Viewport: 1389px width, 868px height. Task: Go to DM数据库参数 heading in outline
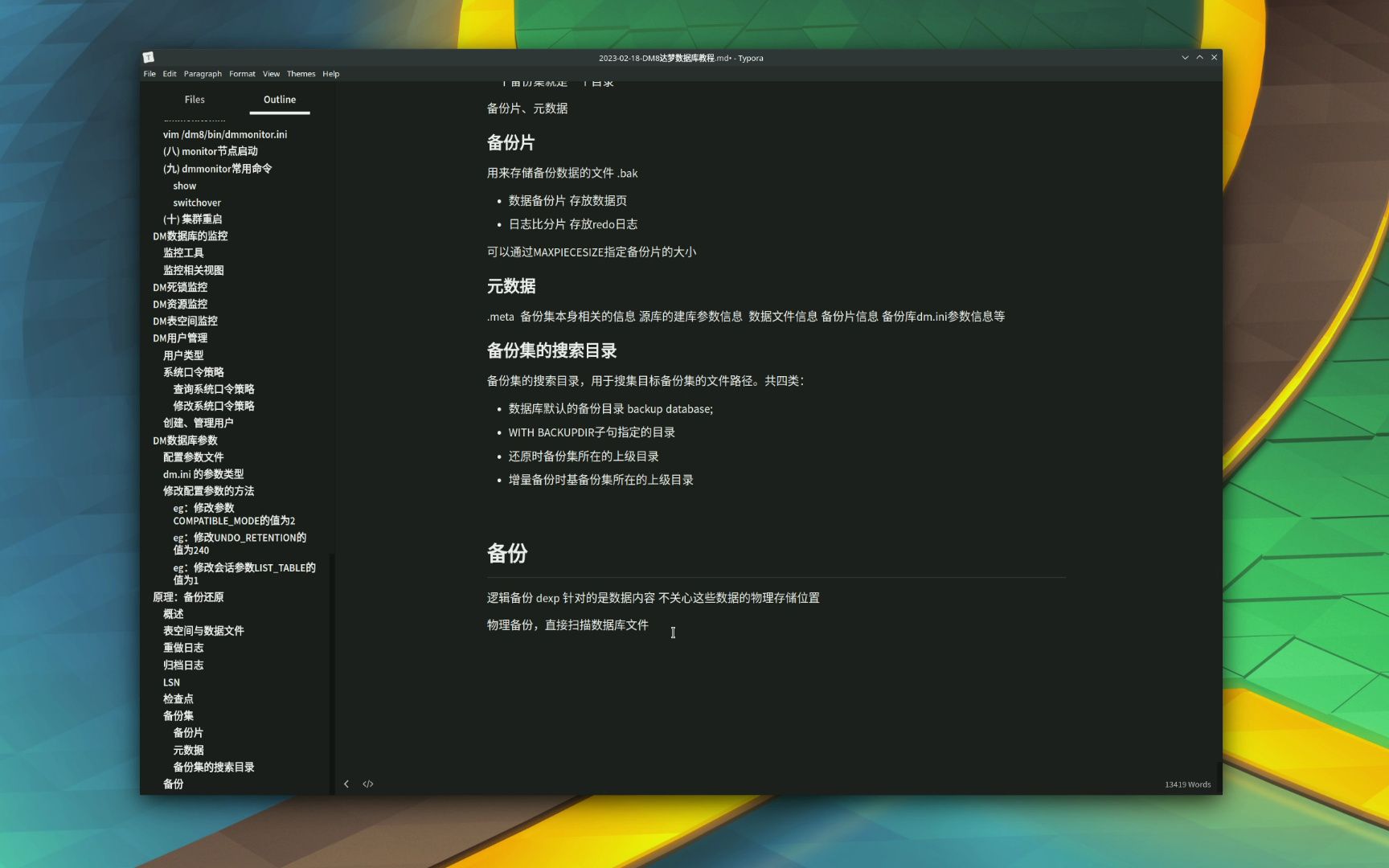point(185,440)
